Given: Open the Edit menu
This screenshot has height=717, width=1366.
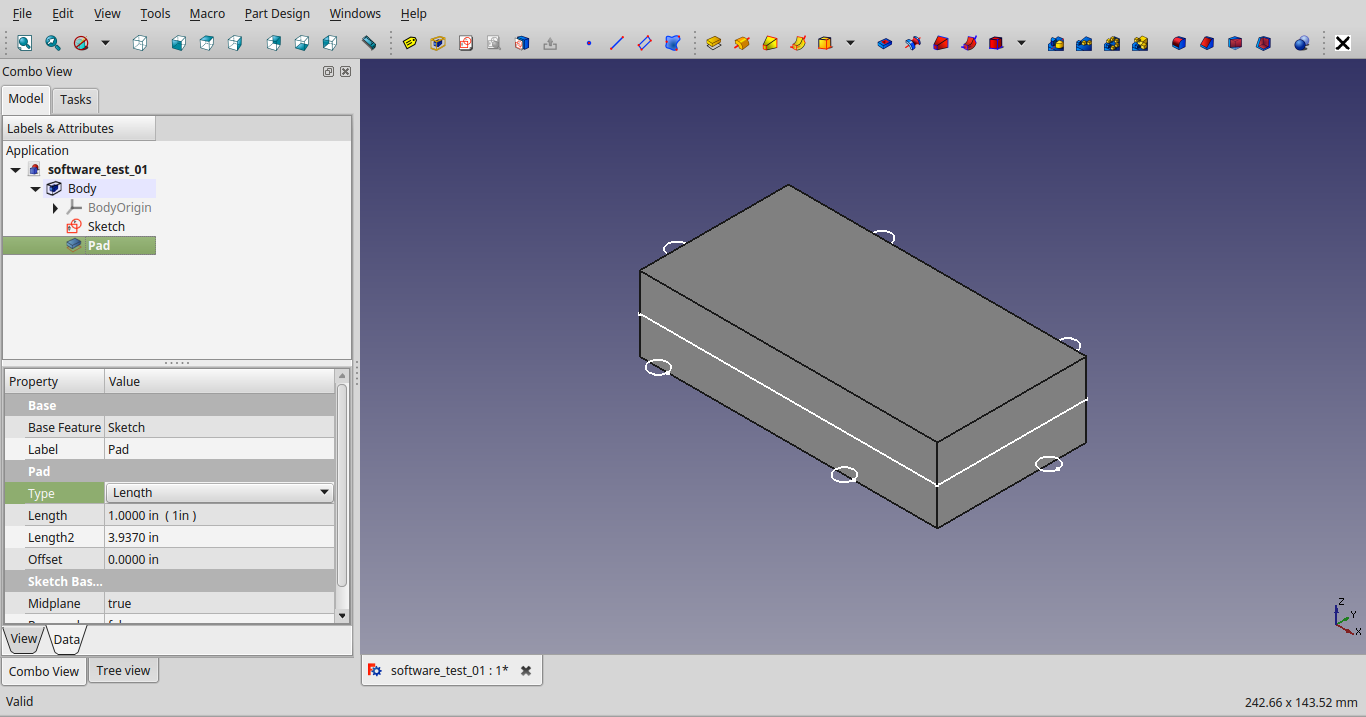Looking at the screenshot, I should coord(63,13).
